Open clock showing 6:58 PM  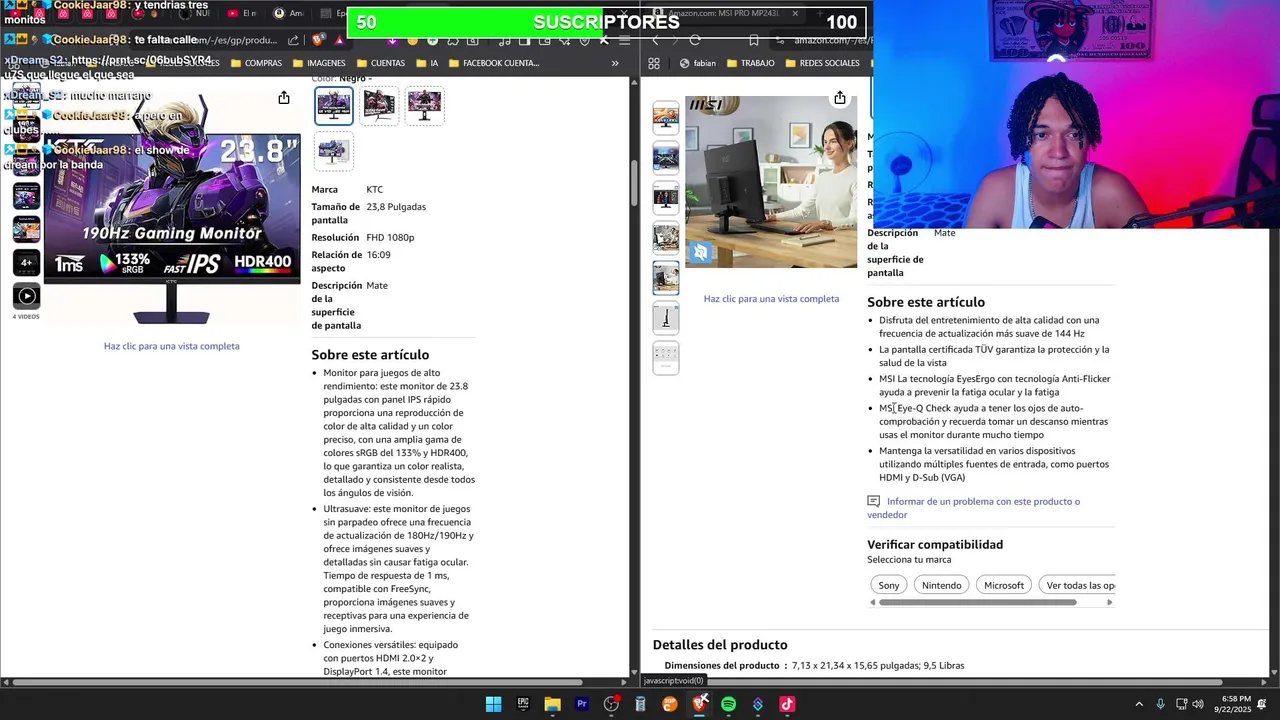pyautogui.click(x=1232, y=704)
